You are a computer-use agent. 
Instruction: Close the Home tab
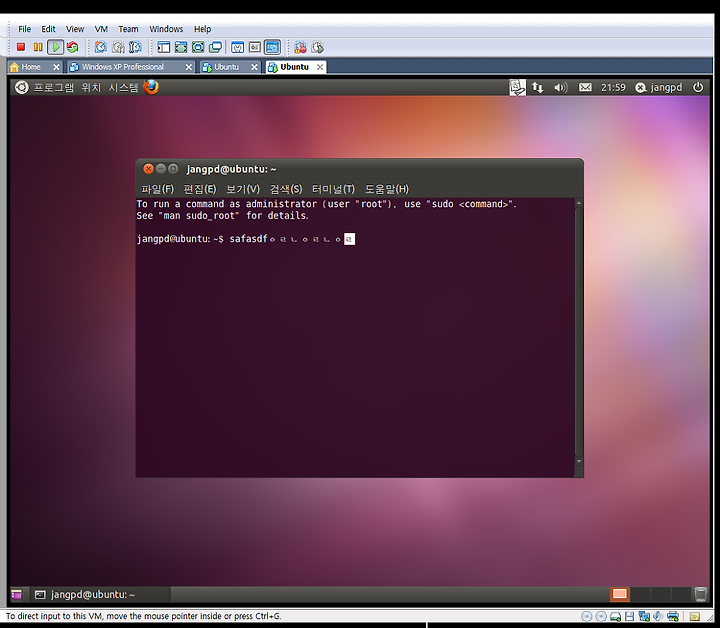click(x=56, y=67)
